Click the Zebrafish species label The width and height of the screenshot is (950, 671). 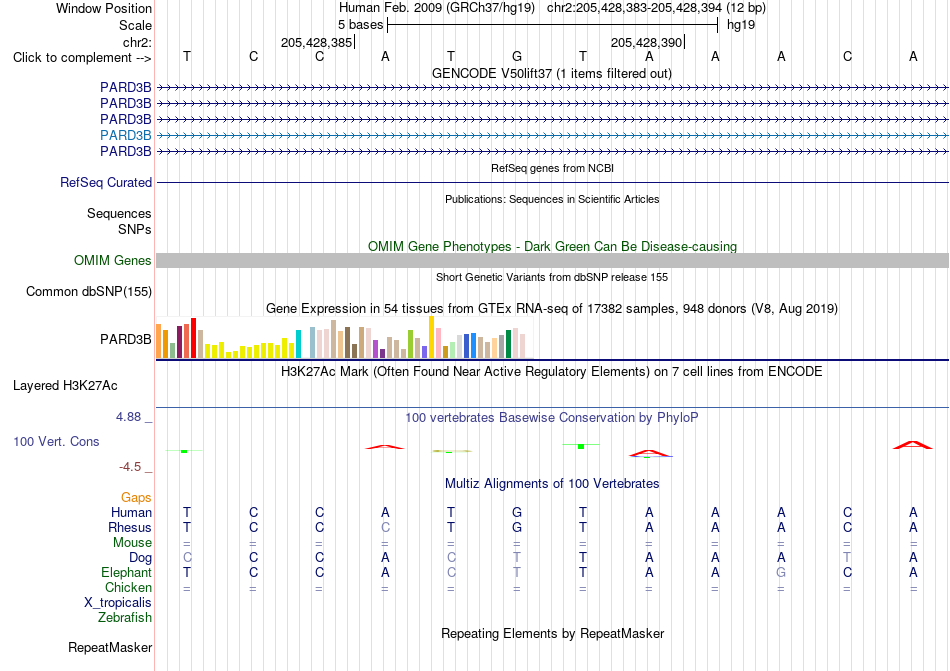125,618
